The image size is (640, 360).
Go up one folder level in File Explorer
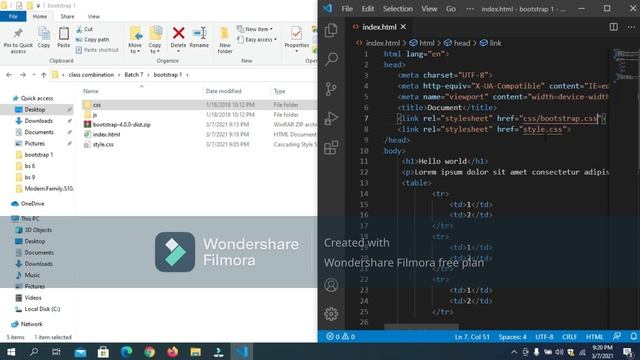(x=44, y=75)
